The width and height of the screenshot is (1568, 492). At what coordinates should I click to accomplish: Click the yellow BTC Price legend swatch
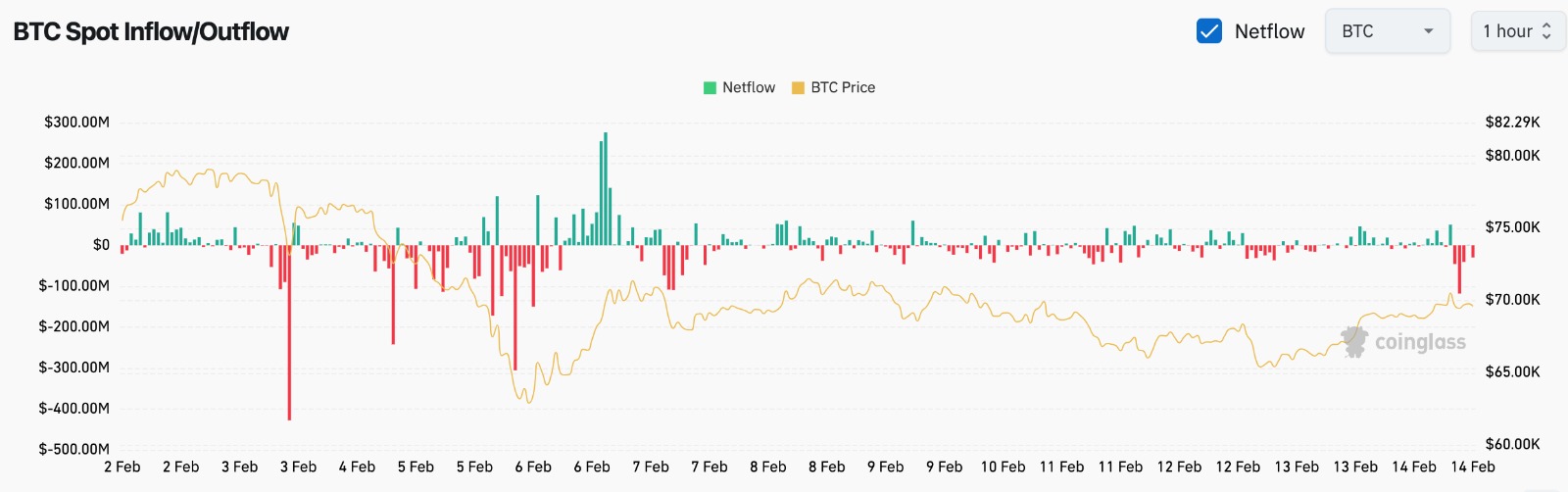pos(798,88)
